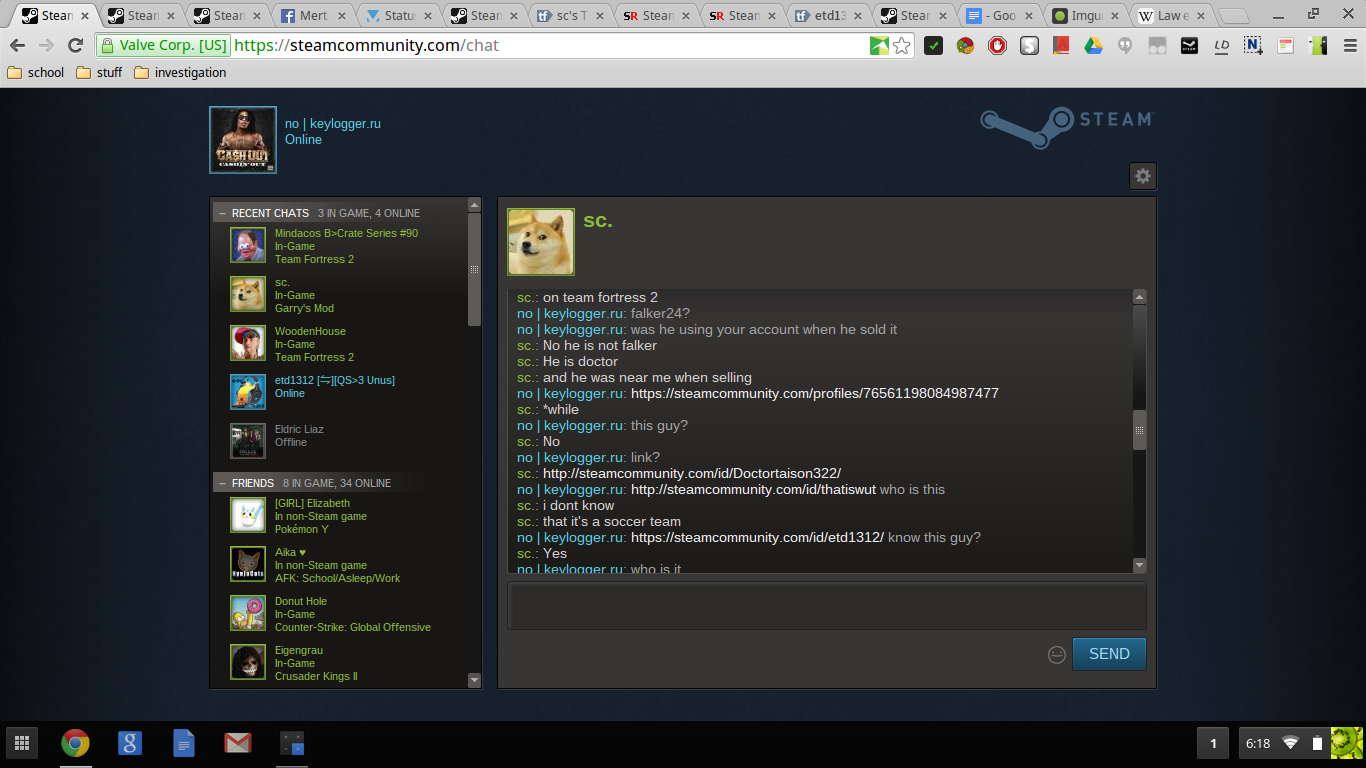1366x768 pixels.
Task: Bookmark page with the star icon
Action: point(902,45)
